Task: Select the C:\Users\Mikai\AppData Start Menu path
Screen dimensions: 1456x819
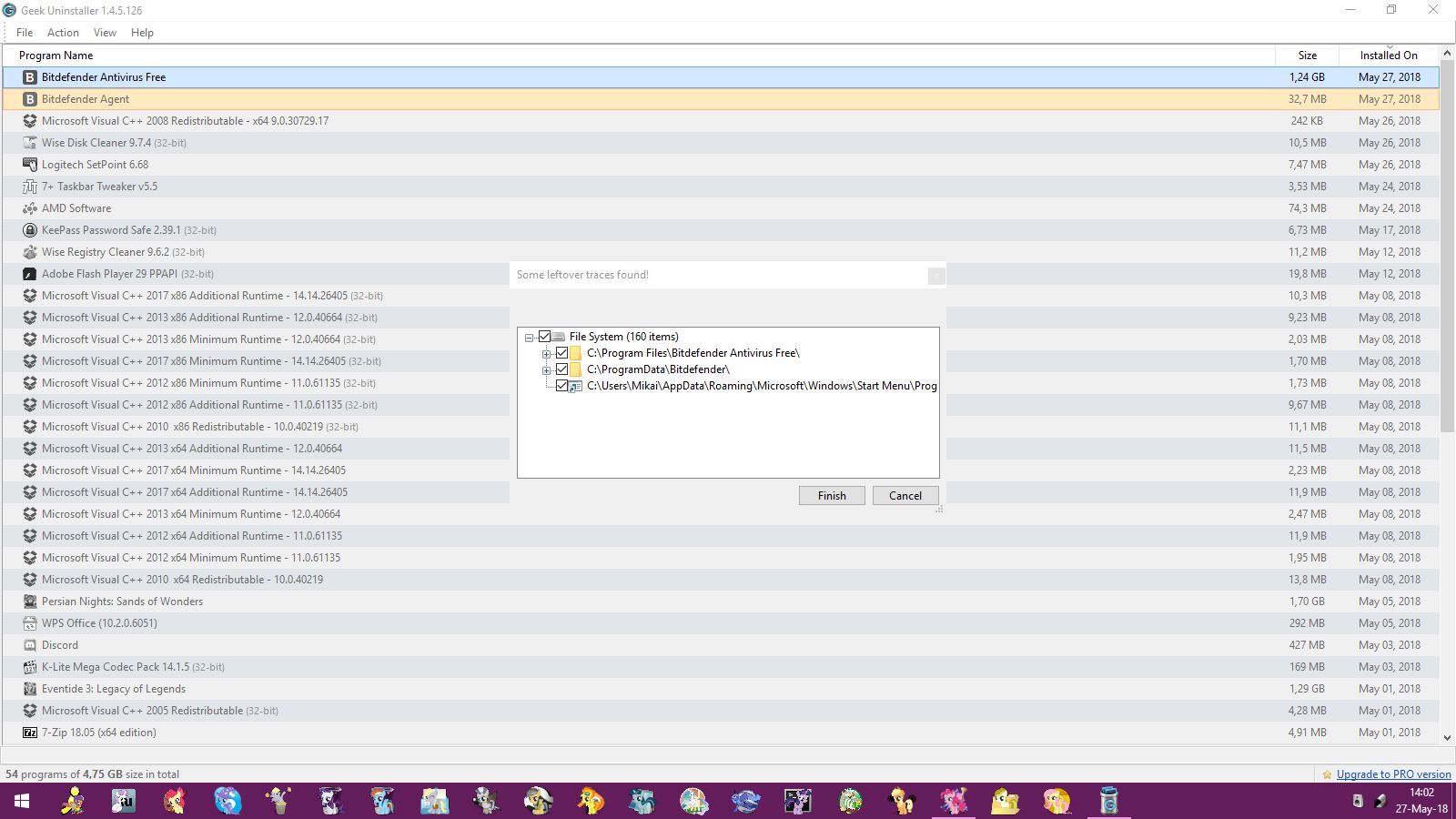Action: pyautogui.click(x=762, y=386)
